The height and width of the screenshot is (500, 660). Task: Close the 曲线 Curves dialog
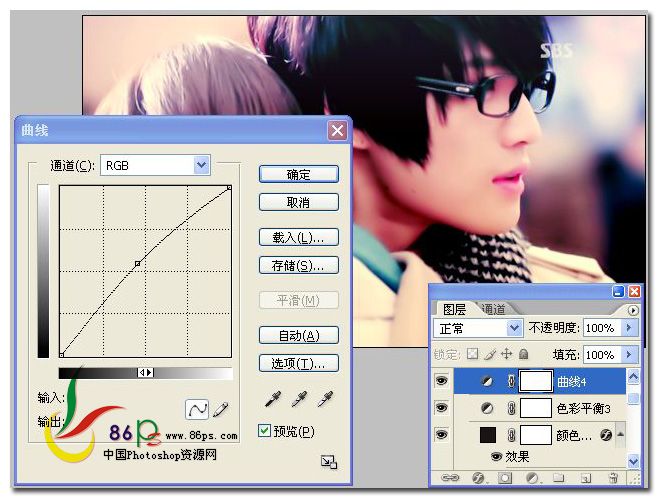[x=337, y=130]
